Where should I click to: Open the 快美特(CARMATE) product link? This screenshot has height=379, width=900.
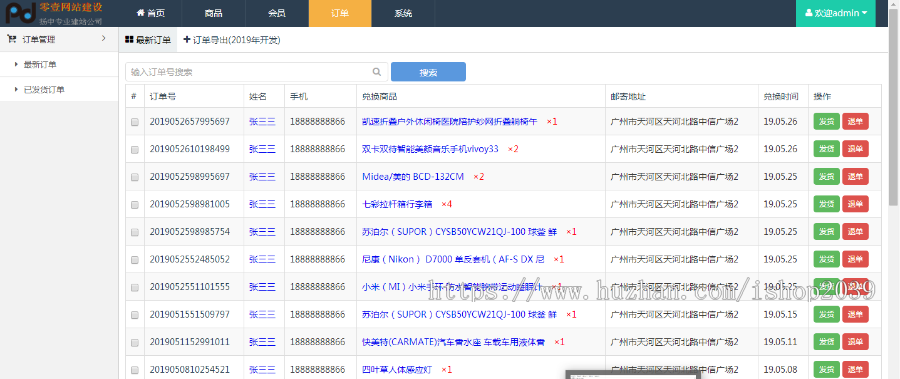click(453, 342)
